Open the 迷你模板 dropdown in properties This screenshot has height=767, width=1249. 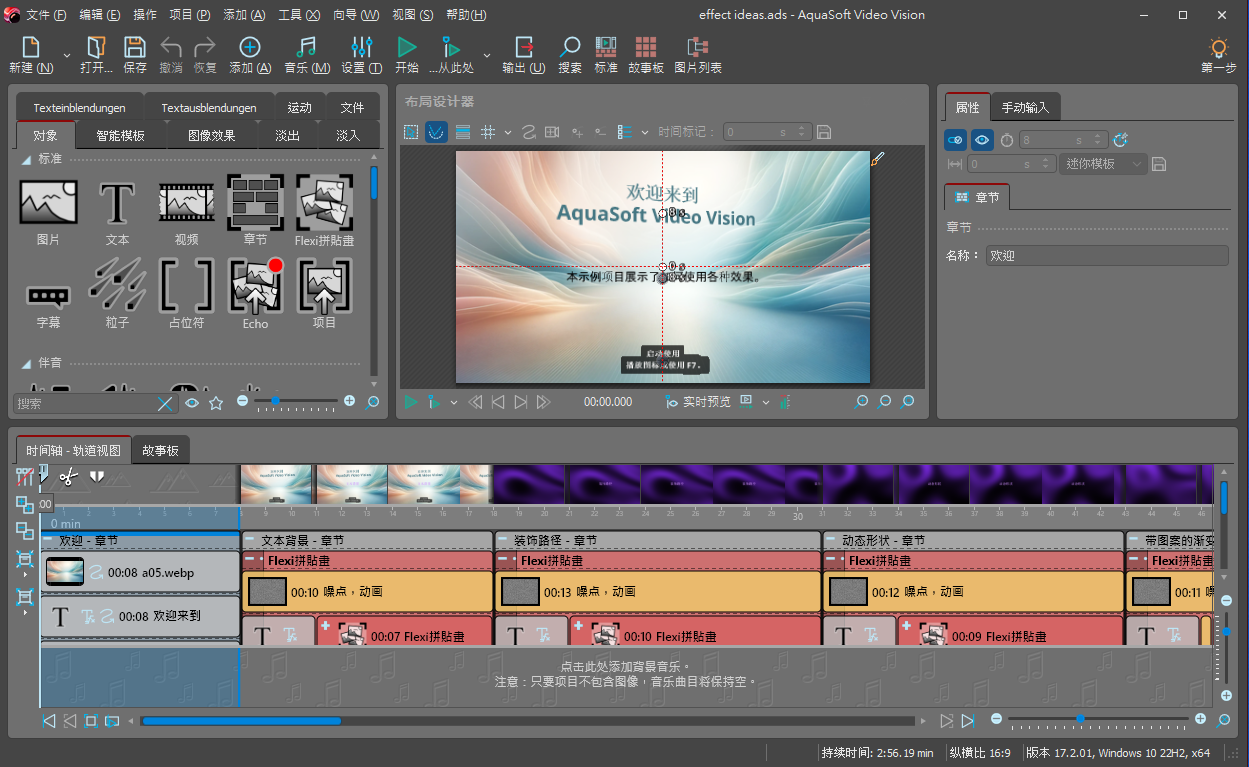(1103, 164)
